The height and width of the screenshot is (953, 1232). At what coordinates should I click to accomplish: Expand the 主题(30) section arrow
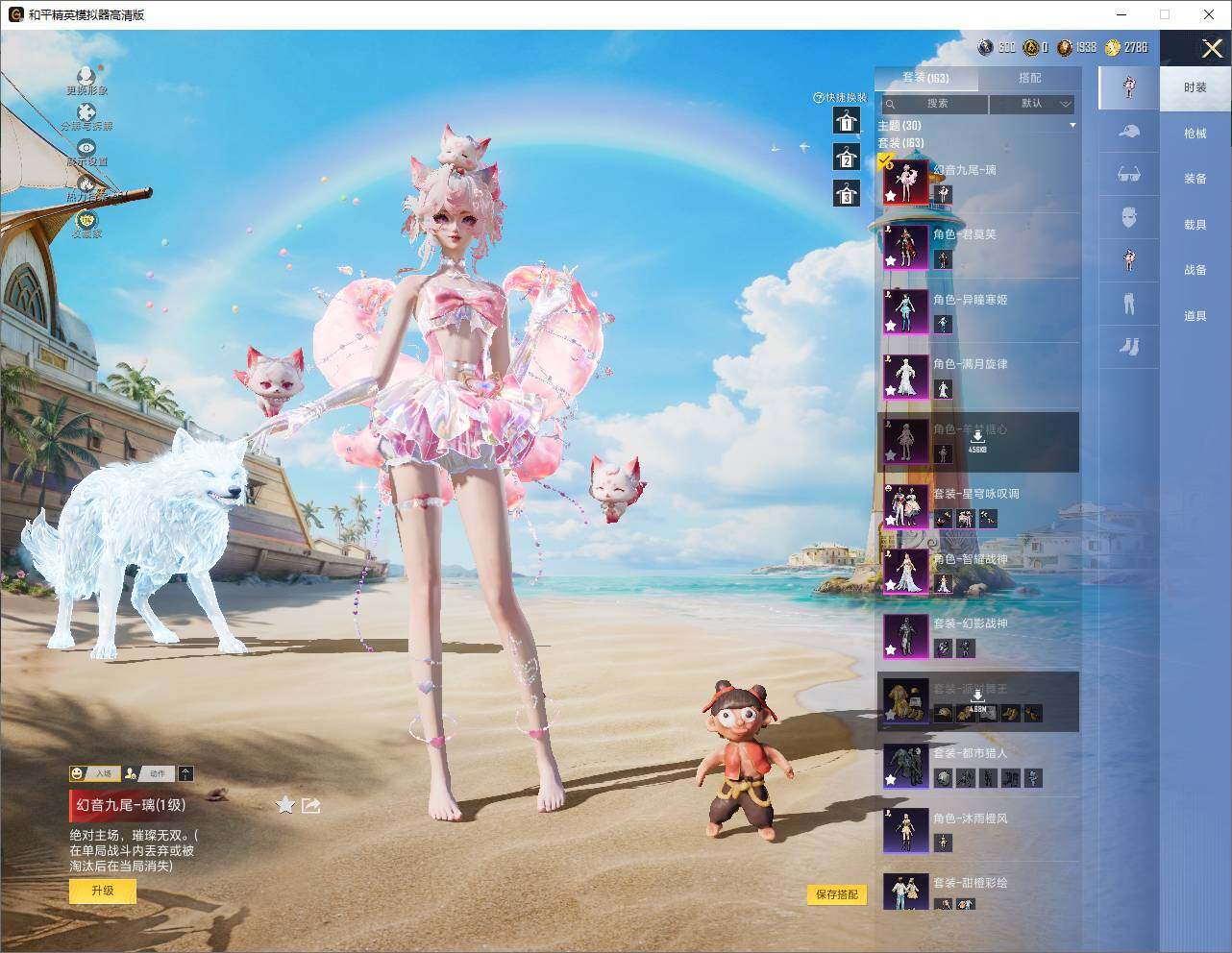[x=1072, y=126]
